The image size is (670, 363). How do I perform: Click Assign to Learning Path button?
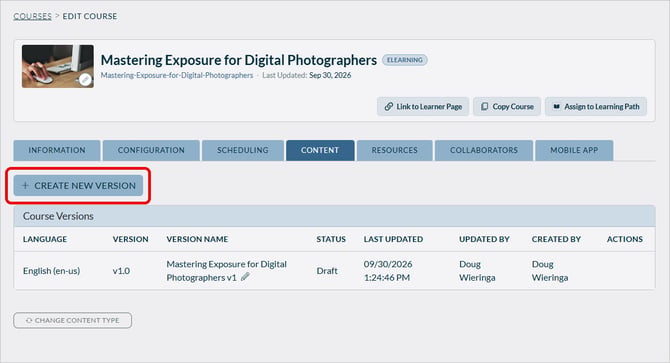[x=596, y=106]
